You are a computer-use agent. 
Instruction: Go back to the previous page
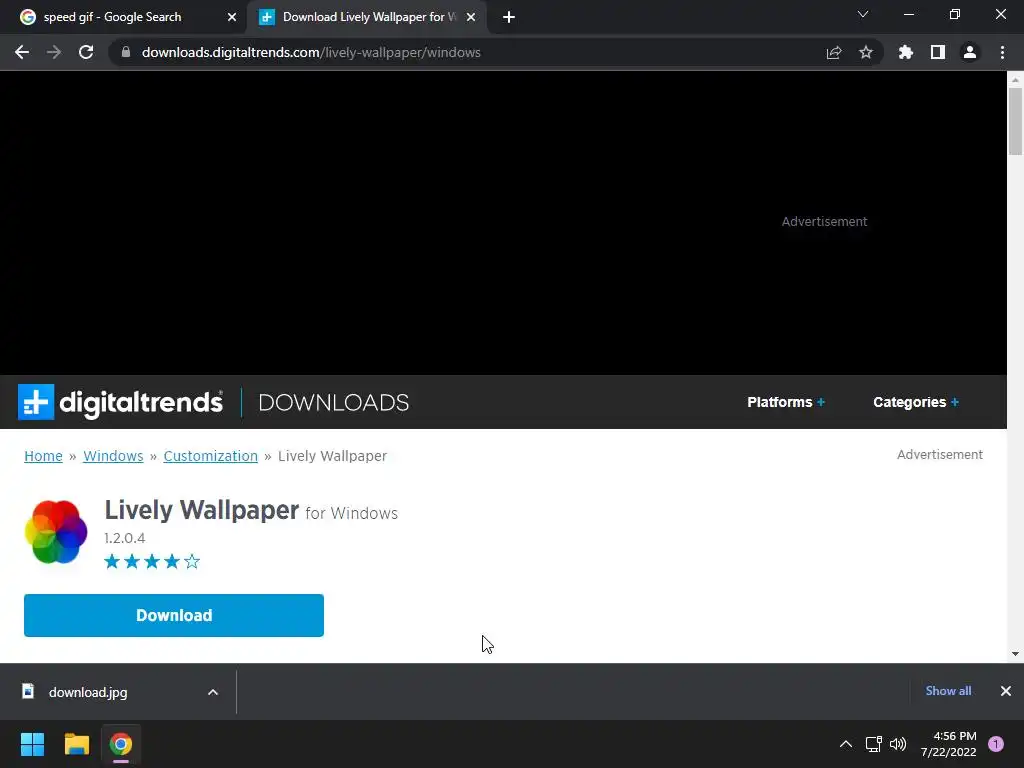(22, 52)
